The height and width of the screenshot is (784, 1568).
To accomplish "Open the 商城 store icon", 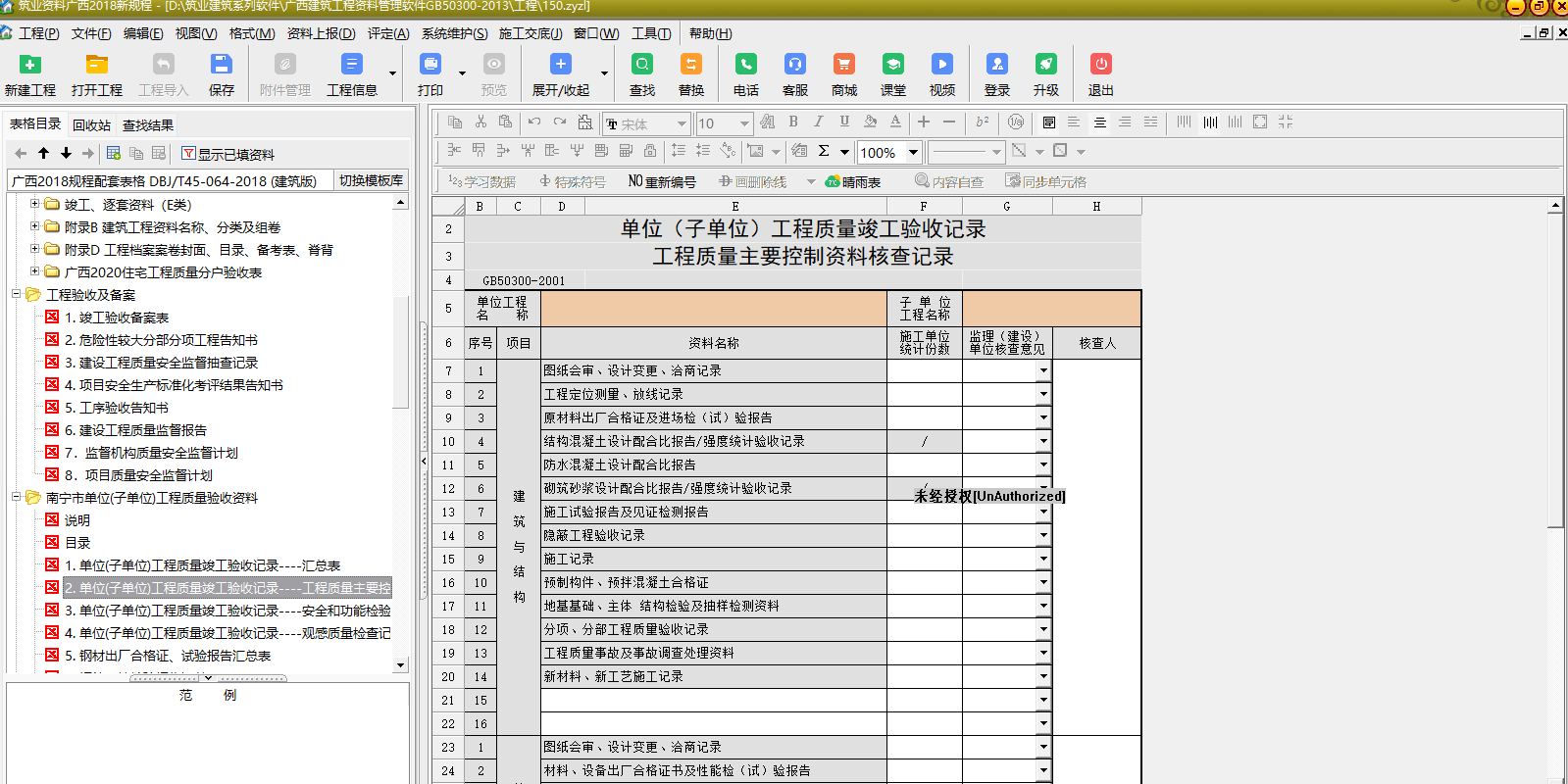I will [844, 65].
